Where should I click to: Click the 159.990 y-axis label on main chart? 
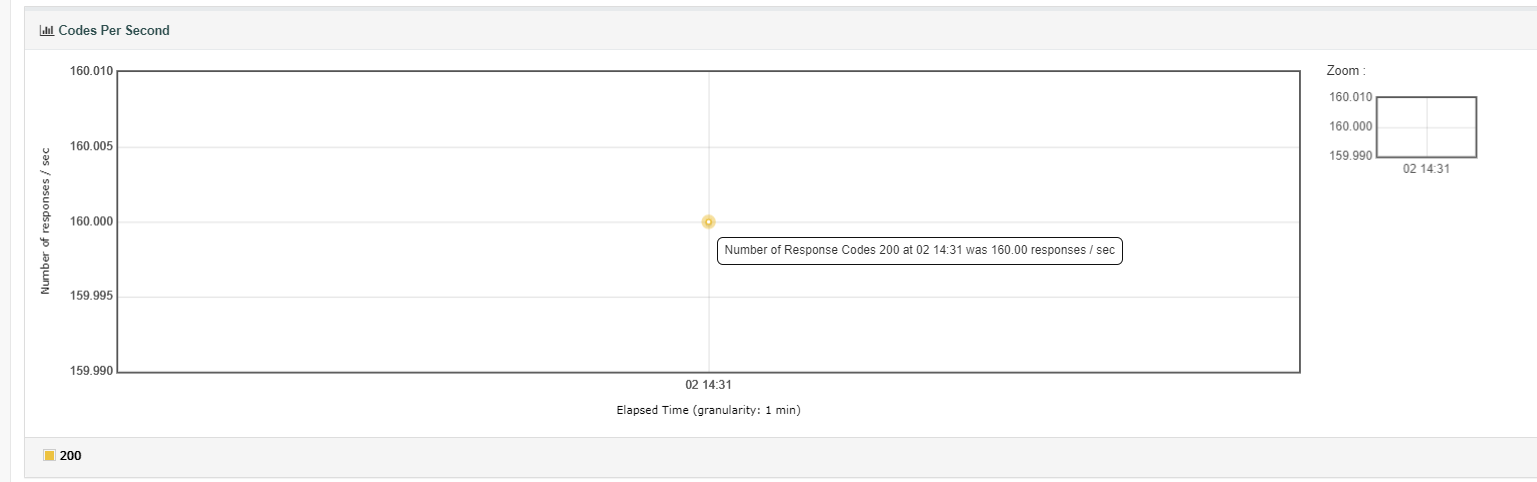(92, 372)
